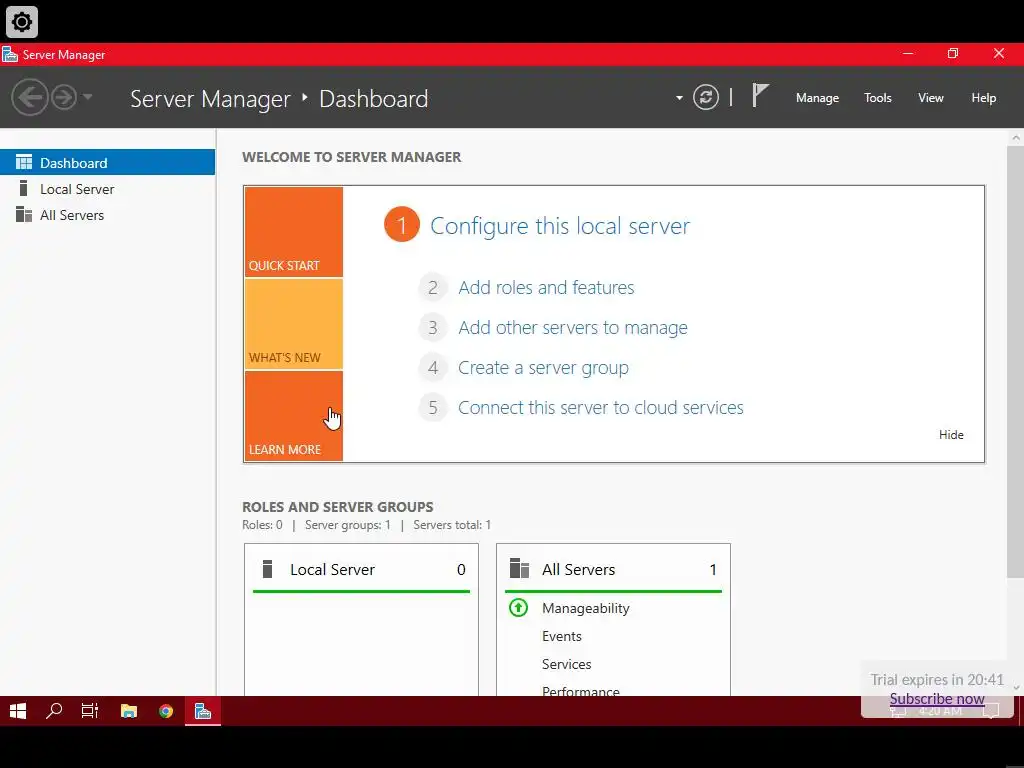Click the green Manageability status icon
This screenshot has height=768, width=1024.
coord(519,608)
